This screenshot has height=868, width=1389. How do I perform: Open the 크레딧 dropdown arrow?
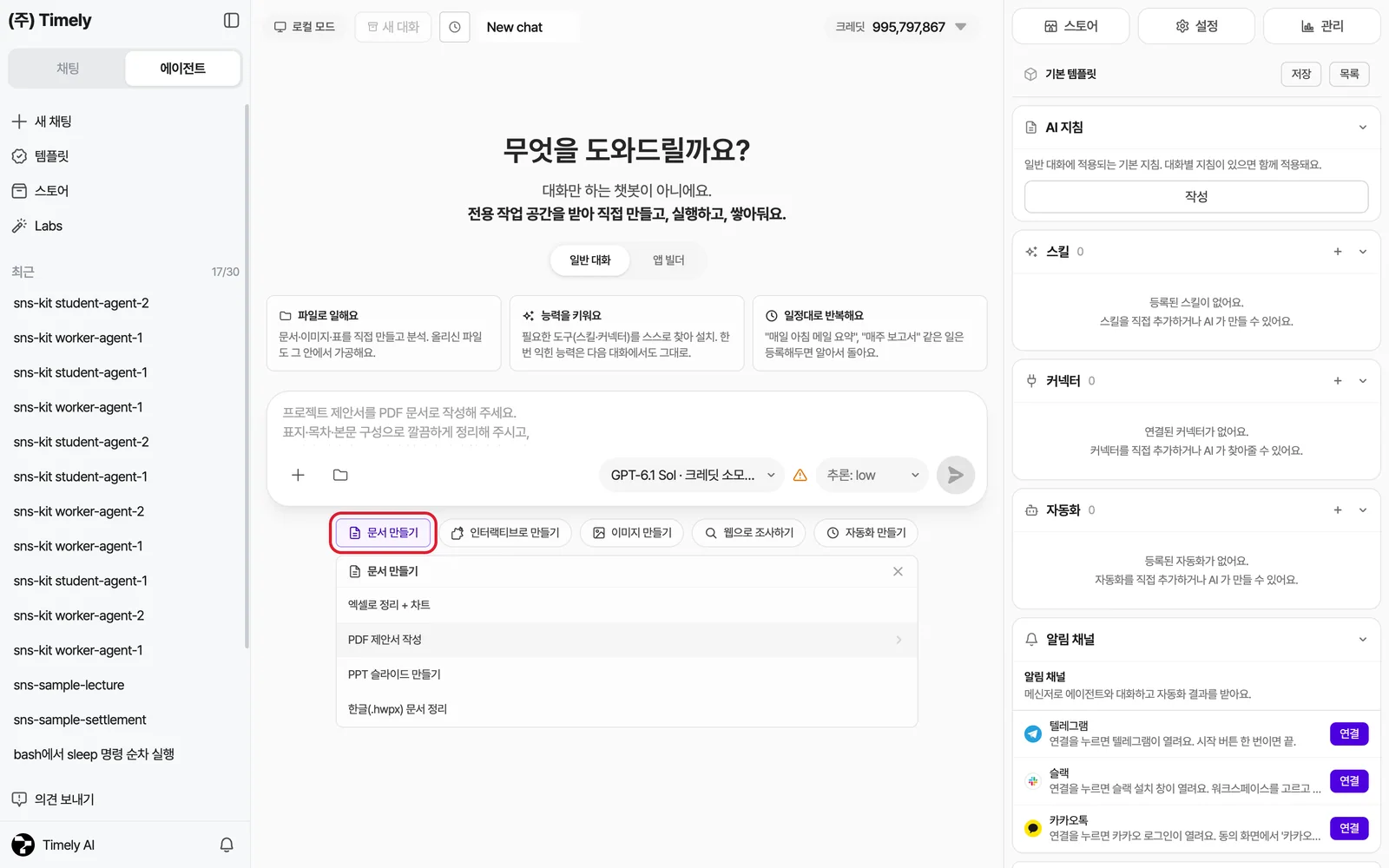coord(961,27)
